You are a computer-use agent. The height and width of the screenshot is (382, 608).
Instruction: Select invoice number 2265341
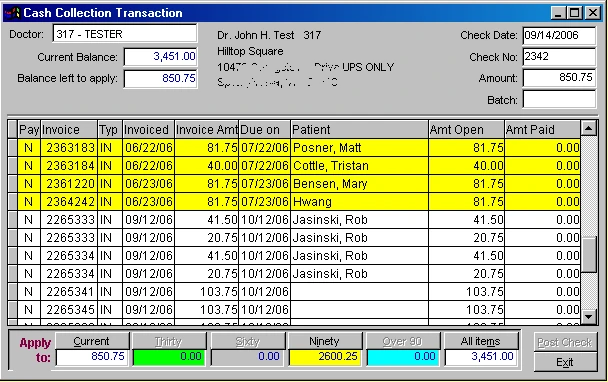[69, 292]
